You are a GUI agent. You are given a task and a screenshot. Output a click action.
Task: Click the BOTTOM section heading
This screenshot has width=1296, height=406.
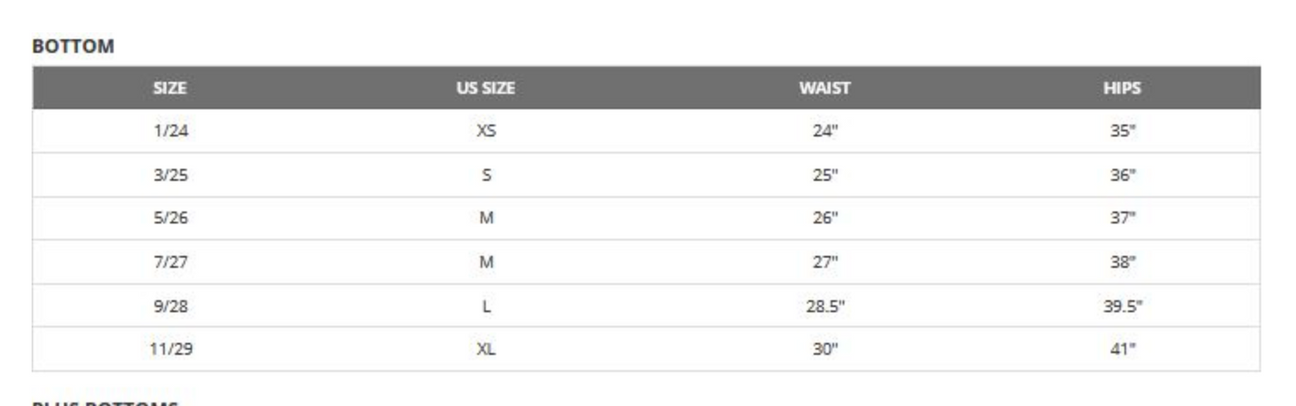pos(73,46)
